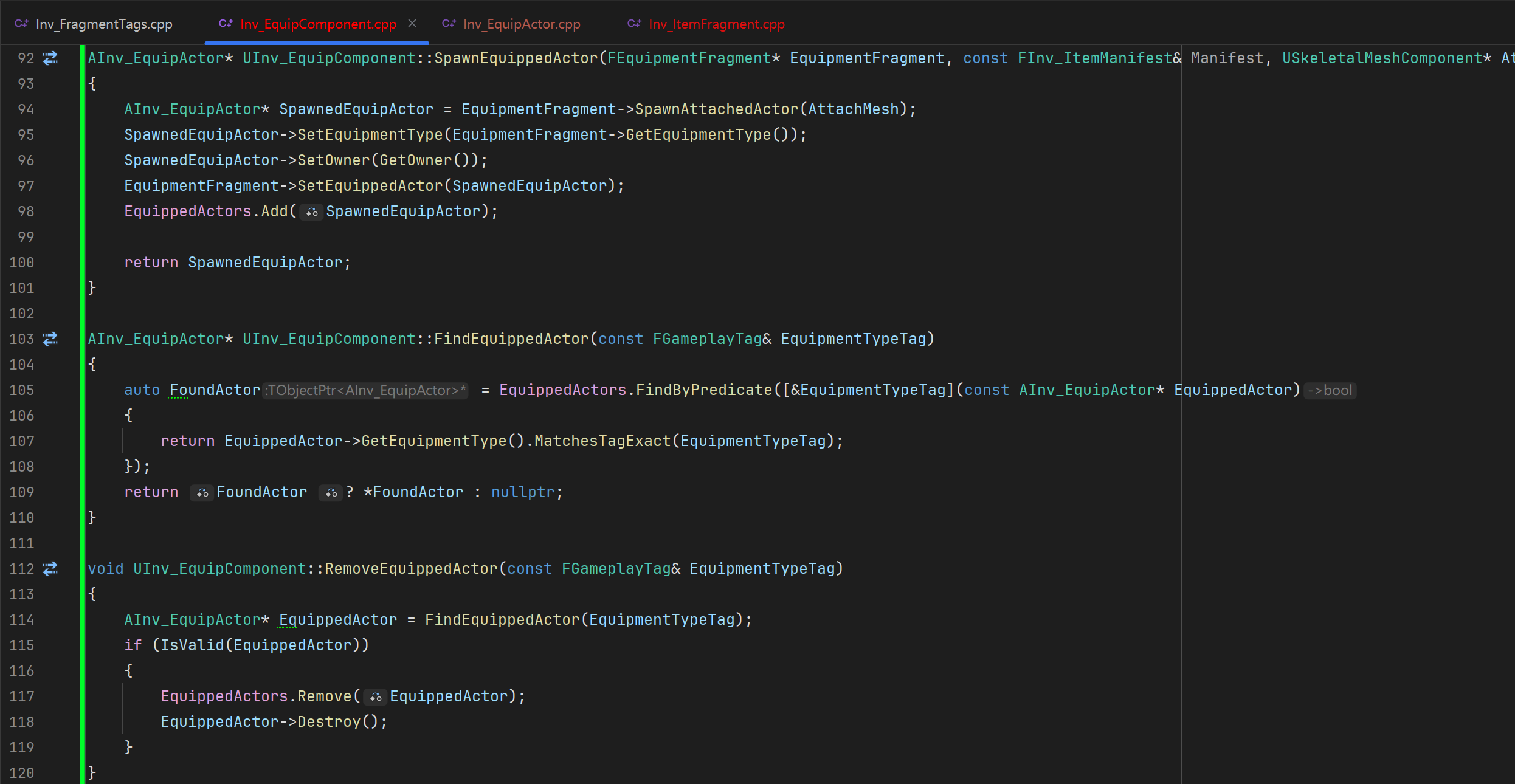Click line number 115 in the gutter
1515x784 pixels.
pyautogui.click(x=22, y=645)
